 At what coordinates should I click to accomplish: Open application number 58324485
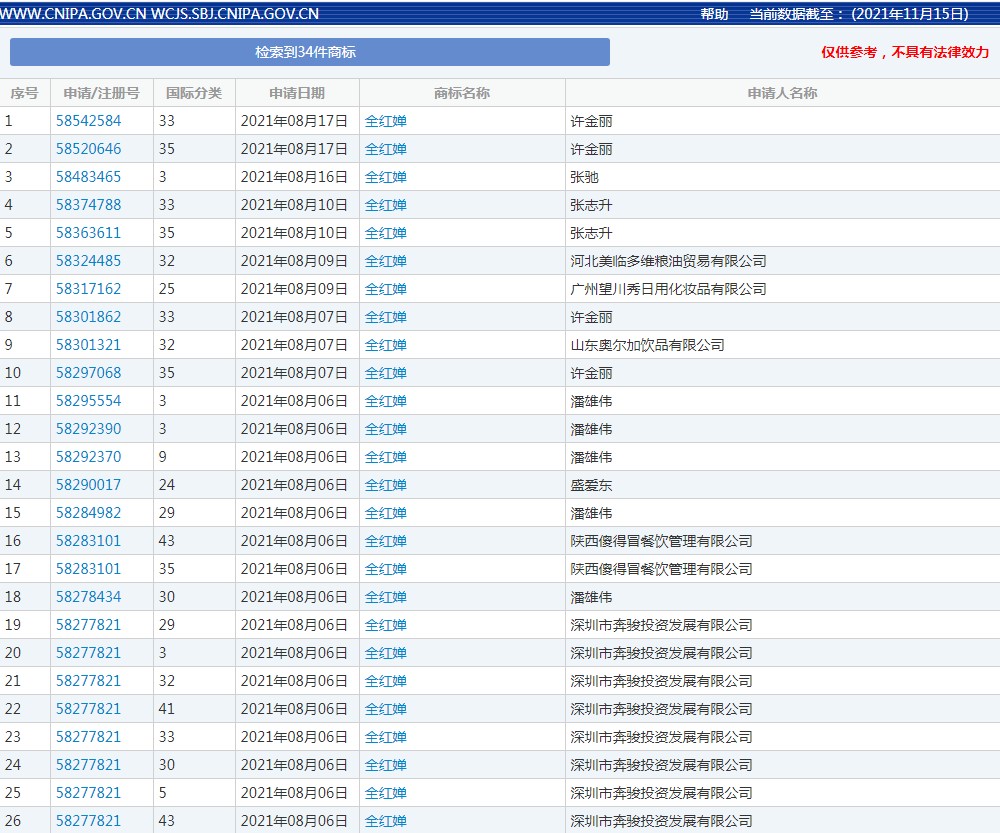(x=88, y=261)
